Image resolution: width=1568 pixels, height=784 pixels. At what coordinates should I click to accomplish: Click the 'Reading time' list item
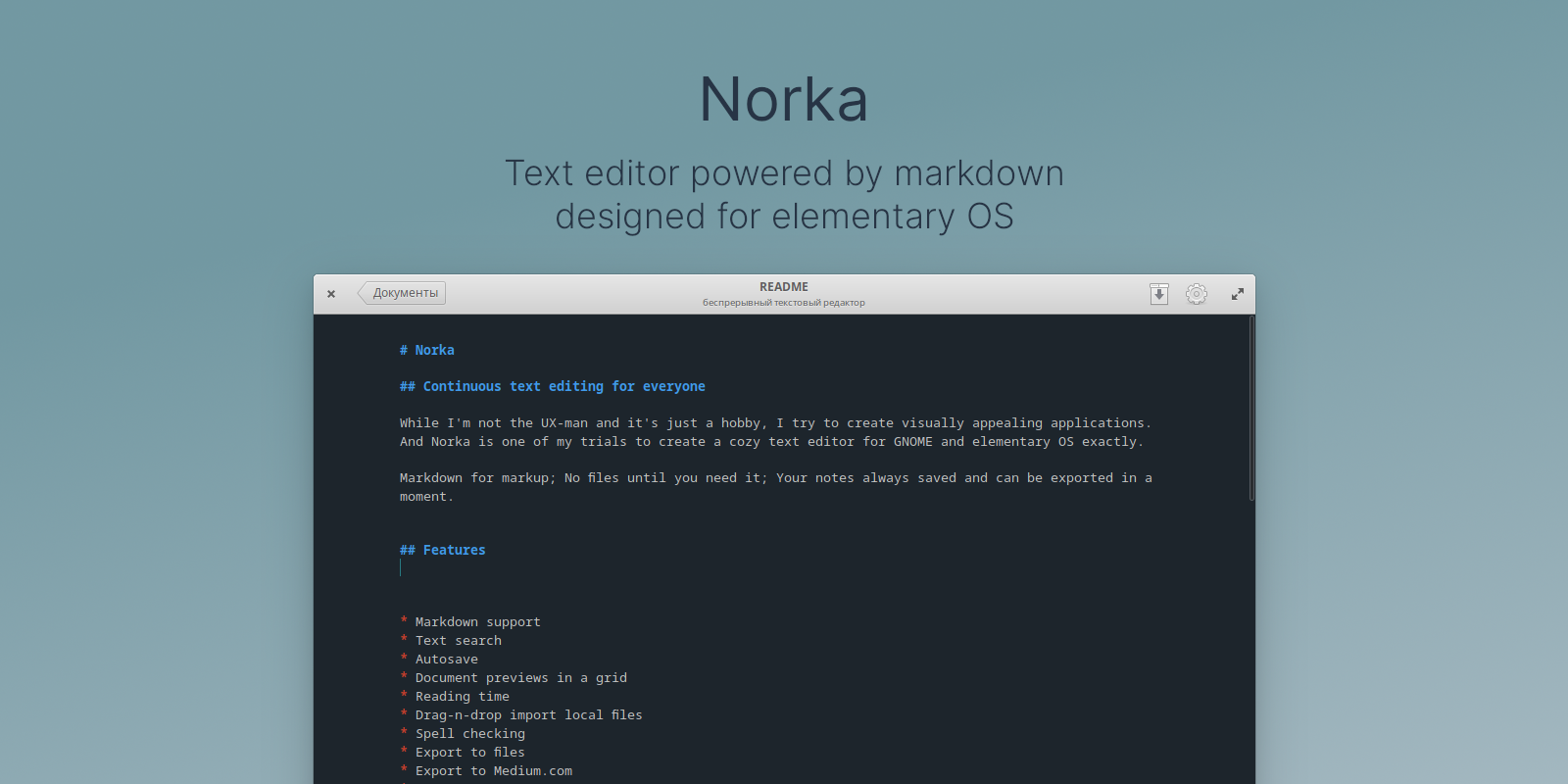coord(455,697)
